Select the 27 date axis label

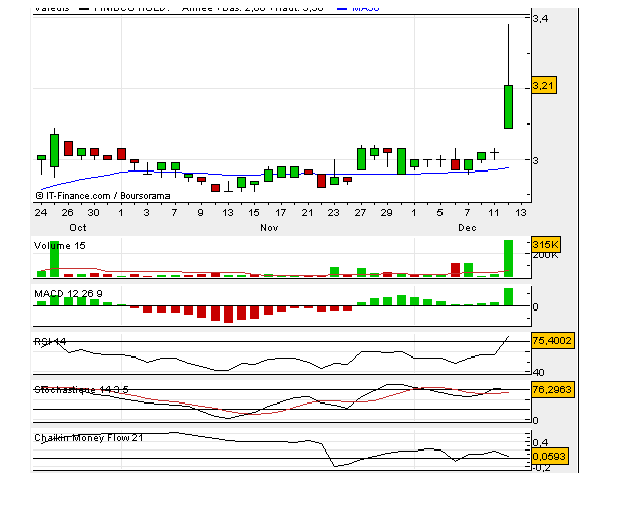click(x=360, y=213)
